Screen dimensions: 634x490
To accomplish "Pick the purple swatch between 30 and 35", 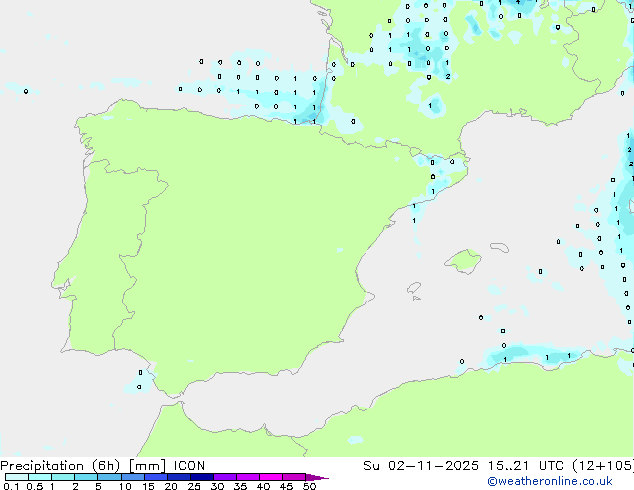I will [x=225, y=477].
